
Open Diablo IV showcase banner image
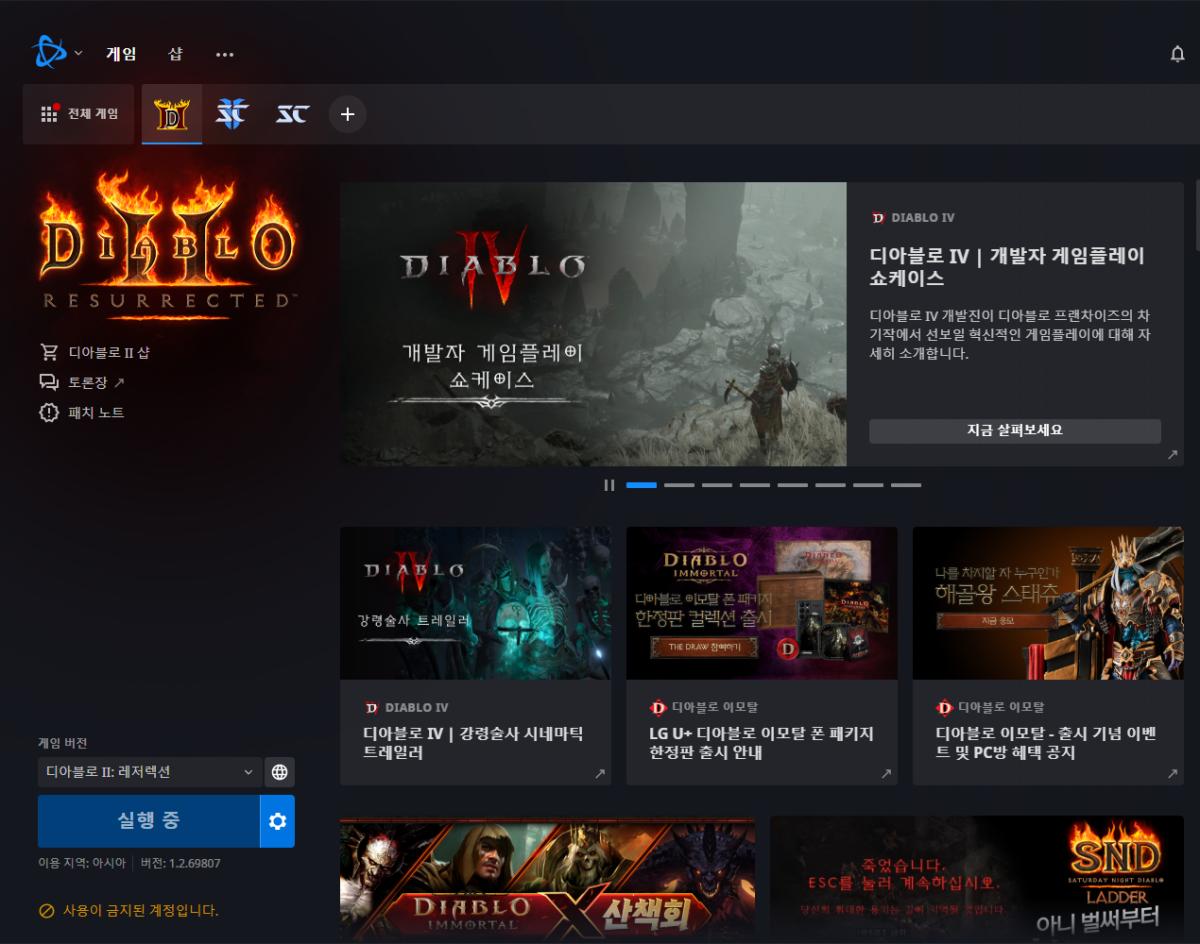[593, 324]
